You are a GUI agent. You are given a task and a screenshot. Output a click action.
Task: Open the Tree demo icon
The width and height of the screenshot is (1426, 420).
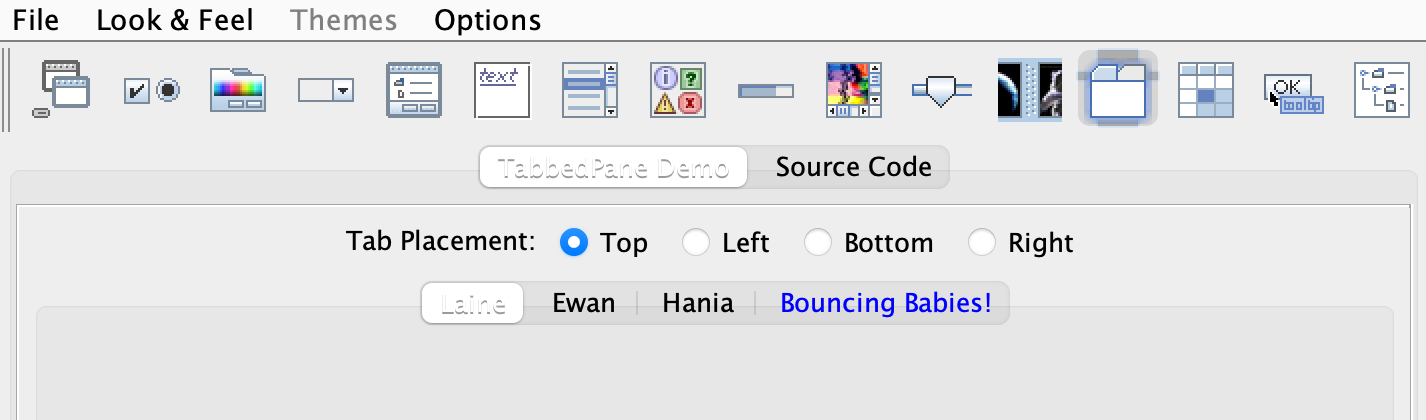[x=1381, y=91]
